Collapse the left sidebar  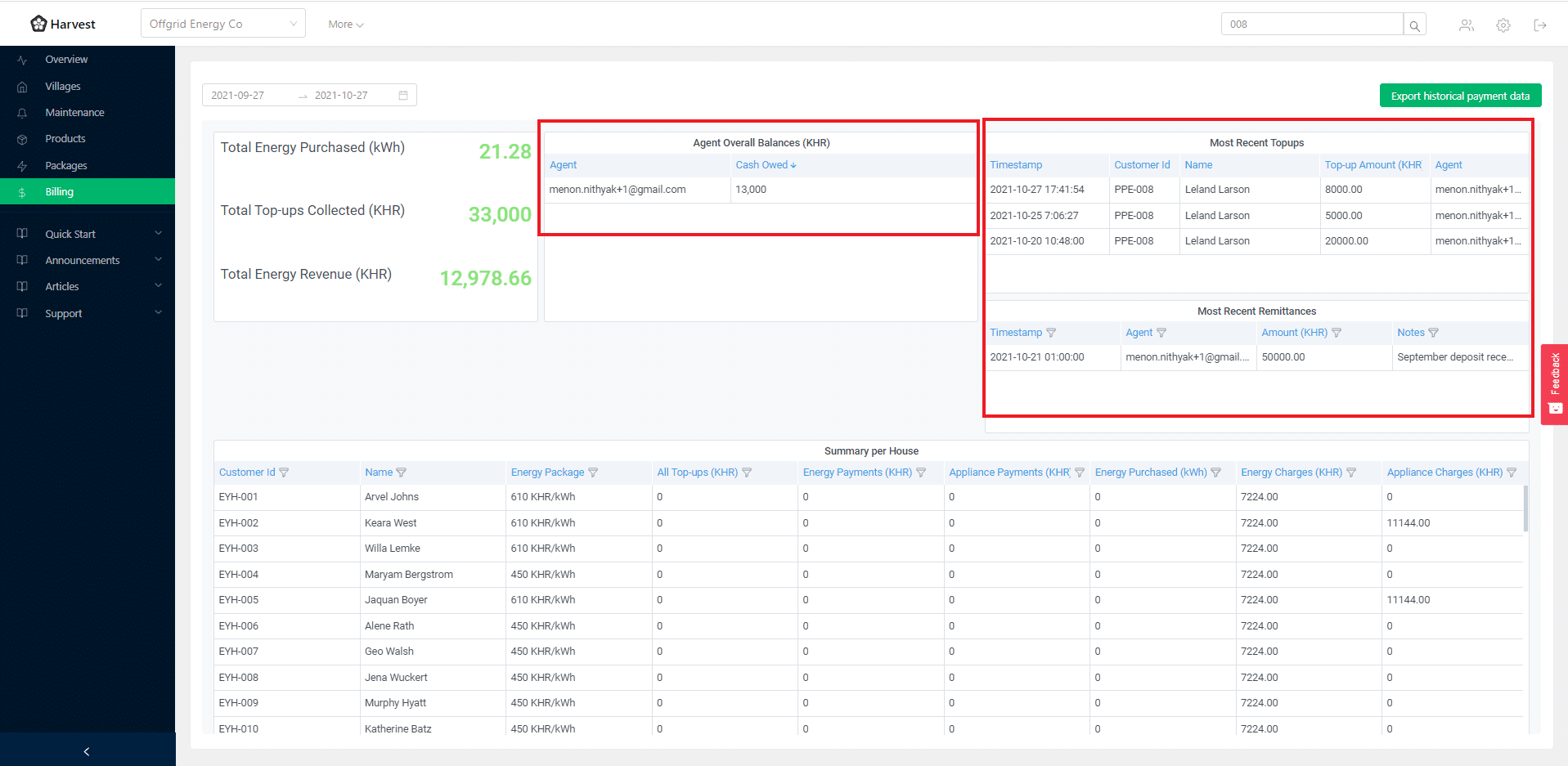[87, 751]
